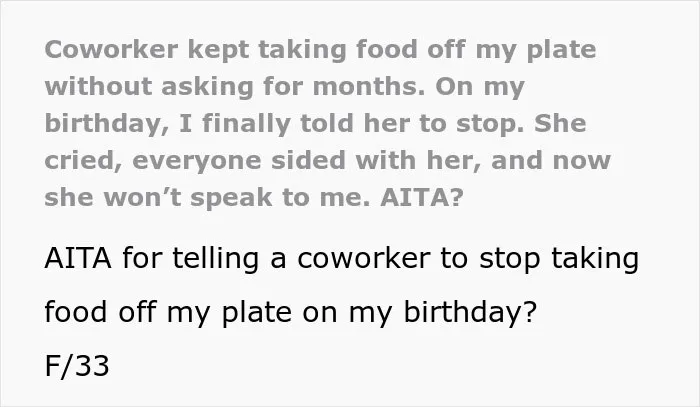Click the black 'AITA' starting the title
The width and height of the screenshot is (700, 407).
tap(78, 258)
